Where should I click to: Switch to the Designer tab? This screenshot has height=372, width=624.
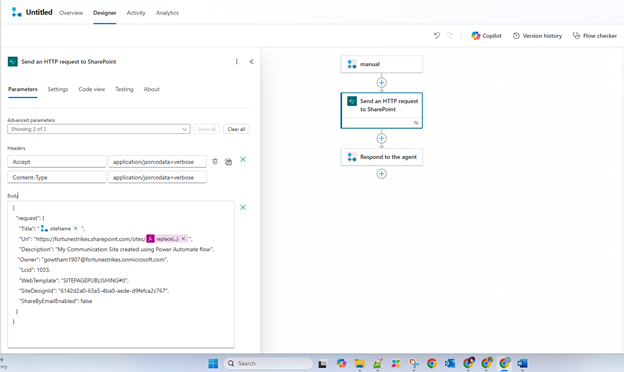(x=105, y=13)
